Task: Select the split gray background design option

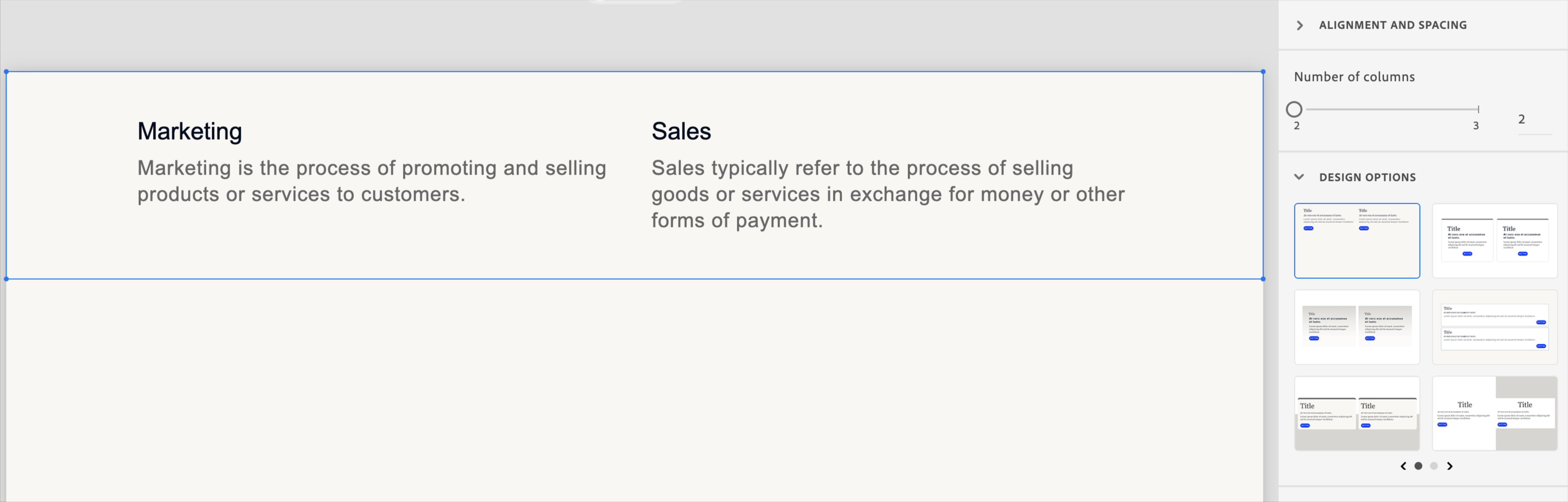Action: [1494, 413]
